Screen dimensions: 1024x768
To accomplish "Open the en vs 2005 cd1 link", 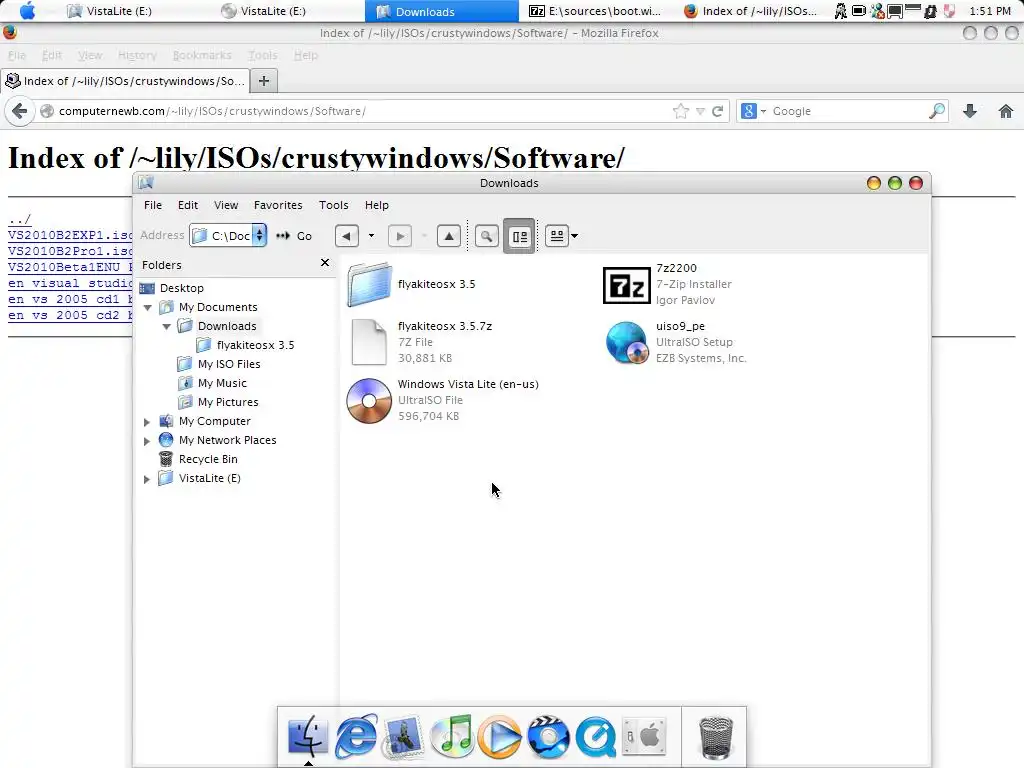I will [71, 299].
